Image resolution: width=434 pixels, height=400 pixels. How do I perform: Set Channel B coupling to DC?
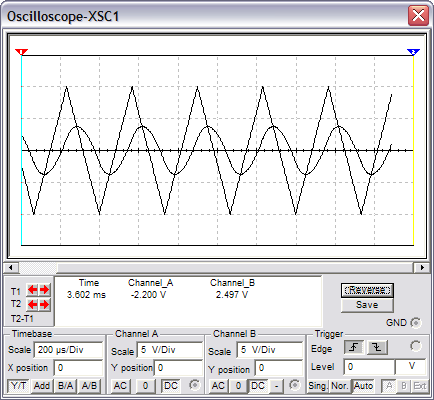click(258, 386)
